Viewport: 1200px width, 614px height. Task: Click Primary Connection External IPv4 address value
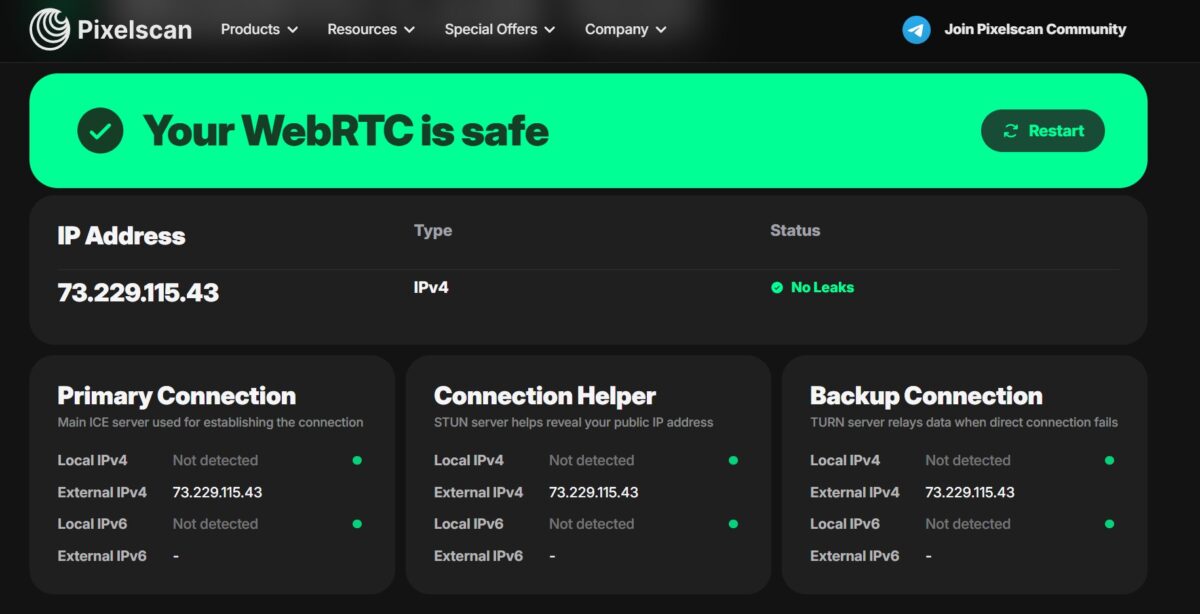217,492
